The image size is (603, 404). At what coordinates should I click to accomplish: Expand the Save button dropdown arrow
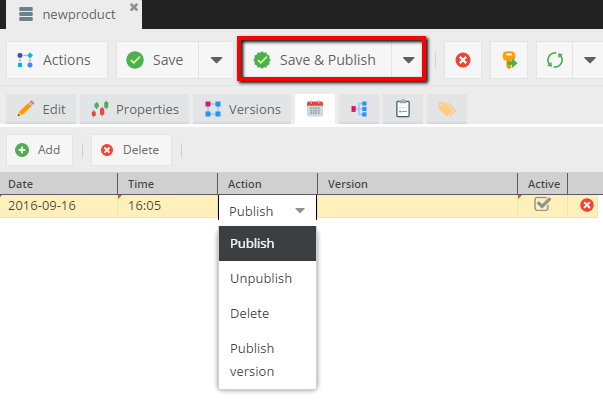click(216, 60)
